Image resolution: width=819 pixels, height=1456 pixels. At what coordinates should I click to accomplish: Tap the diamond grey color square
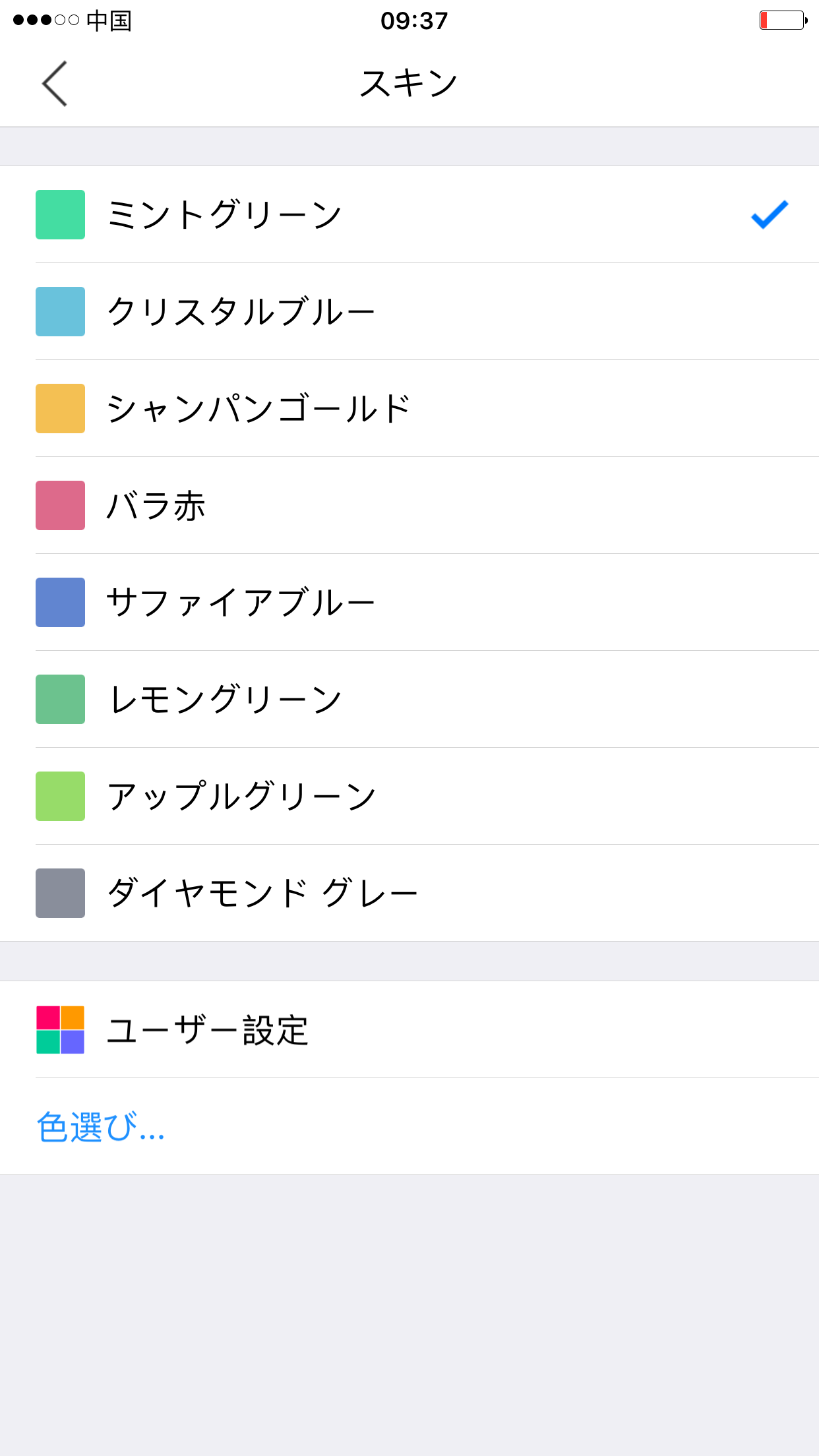[60, 893]
